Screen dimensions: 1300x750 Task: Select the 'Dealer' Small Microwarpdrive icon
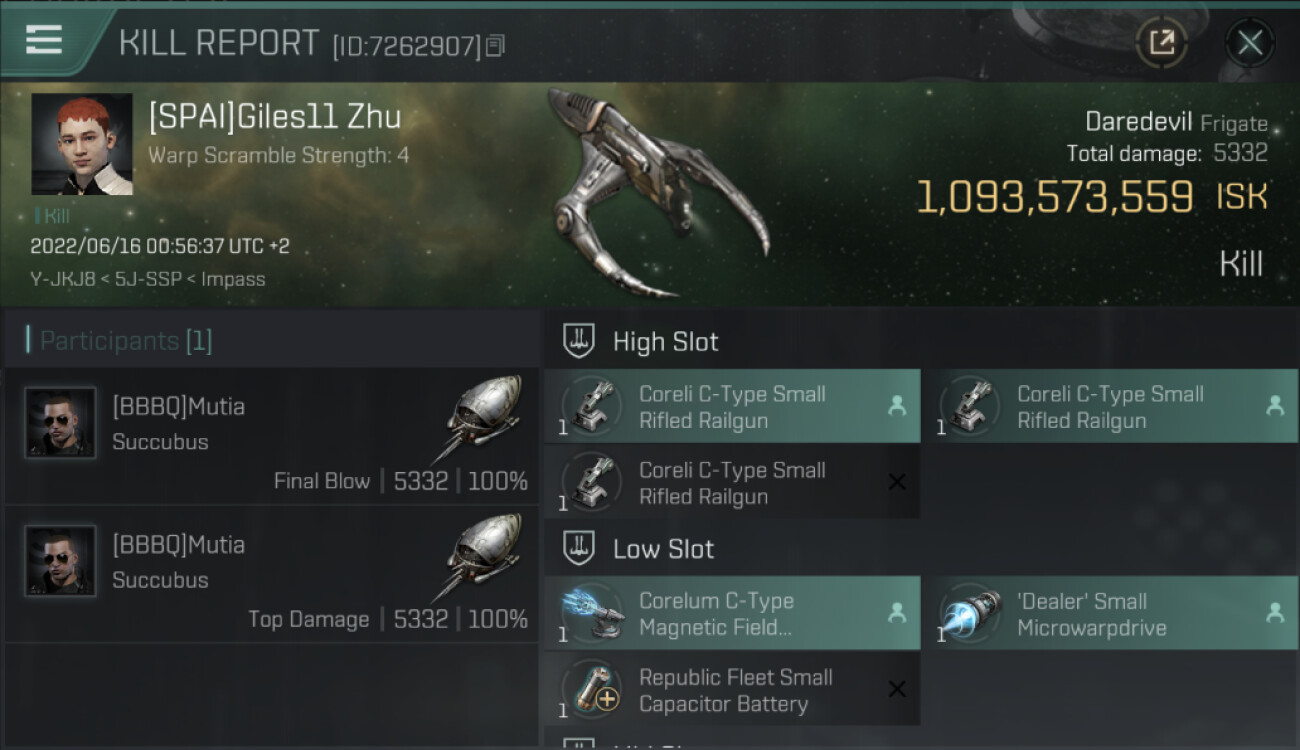tap(971, 614)
